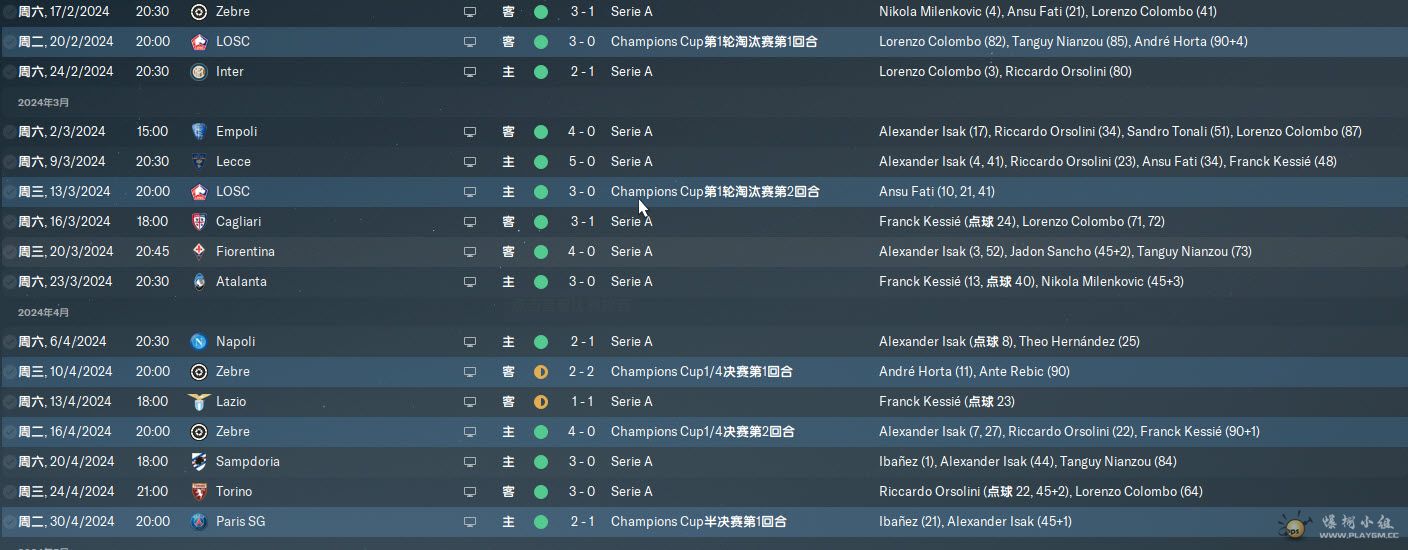Click the Torino club badge
The height and width of the screenshot is (550, 1408).
198,492
